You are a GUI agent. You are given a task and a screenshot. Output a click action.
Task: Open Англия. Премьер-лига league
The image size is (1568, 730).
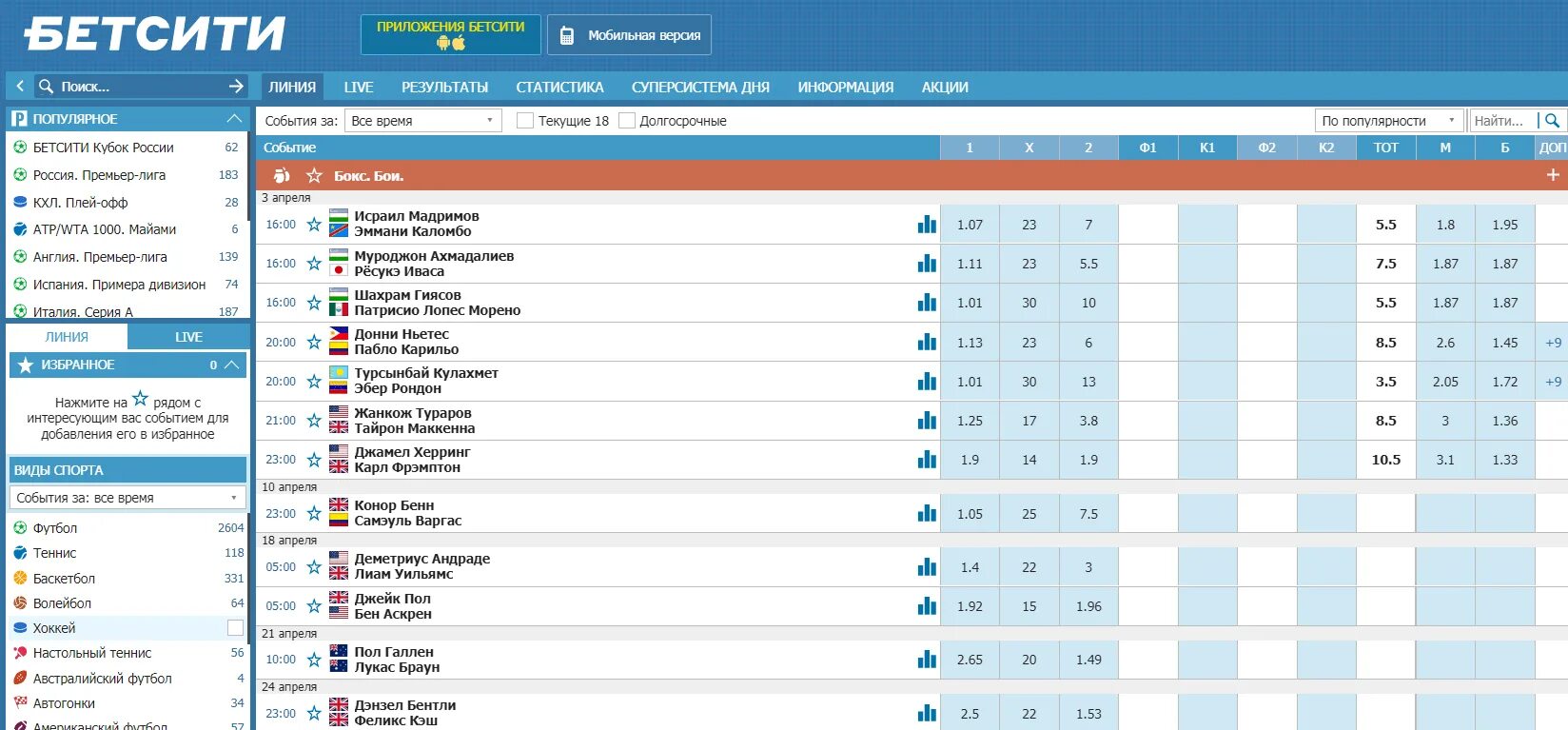pos(100,257)
